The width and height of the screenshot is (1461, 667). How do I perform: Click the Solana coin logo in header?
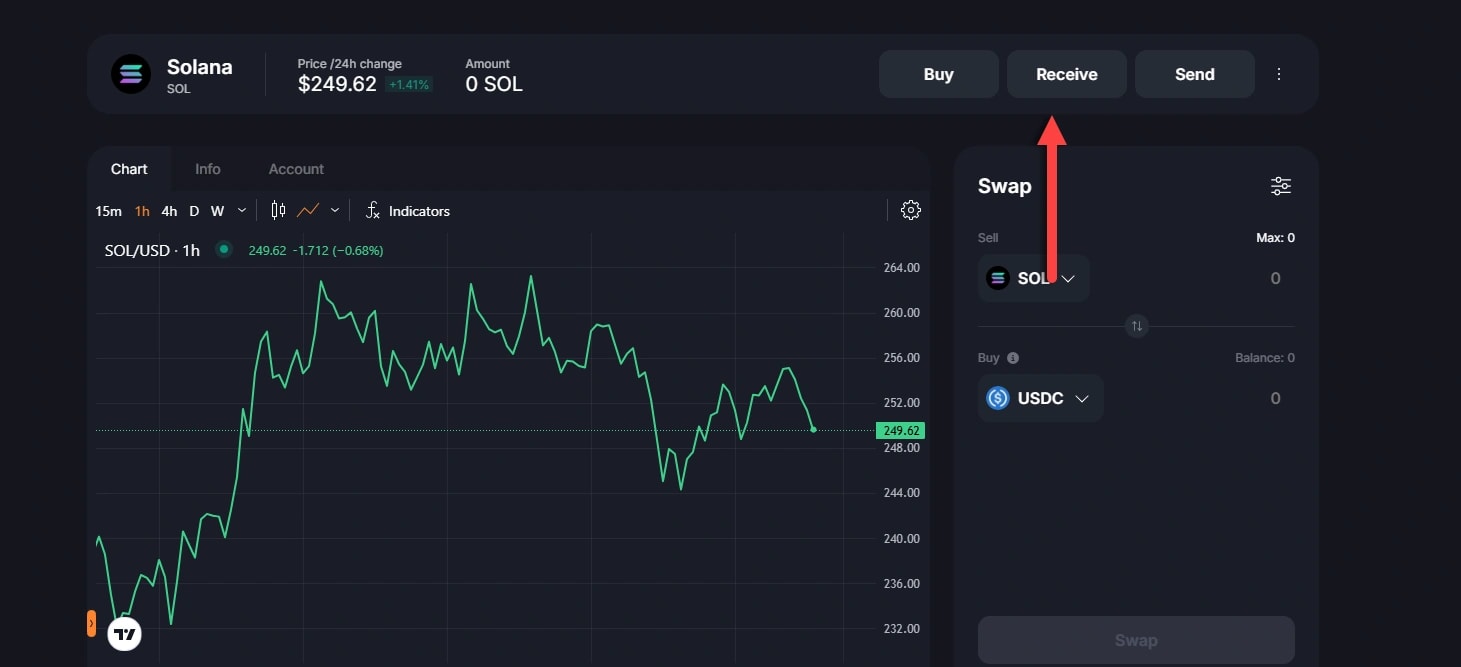[x=131, y=74]
